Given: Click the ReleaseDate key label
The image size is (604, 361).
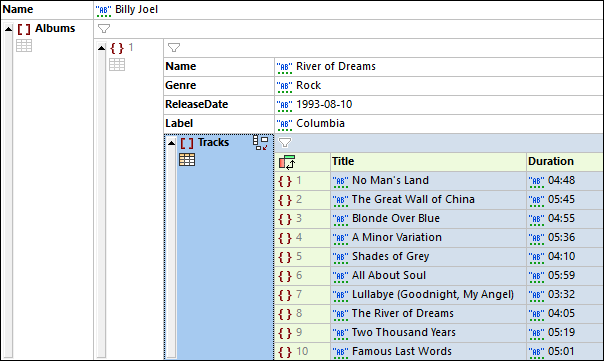Looking at the screenshot, I should (x=196, y=104).
